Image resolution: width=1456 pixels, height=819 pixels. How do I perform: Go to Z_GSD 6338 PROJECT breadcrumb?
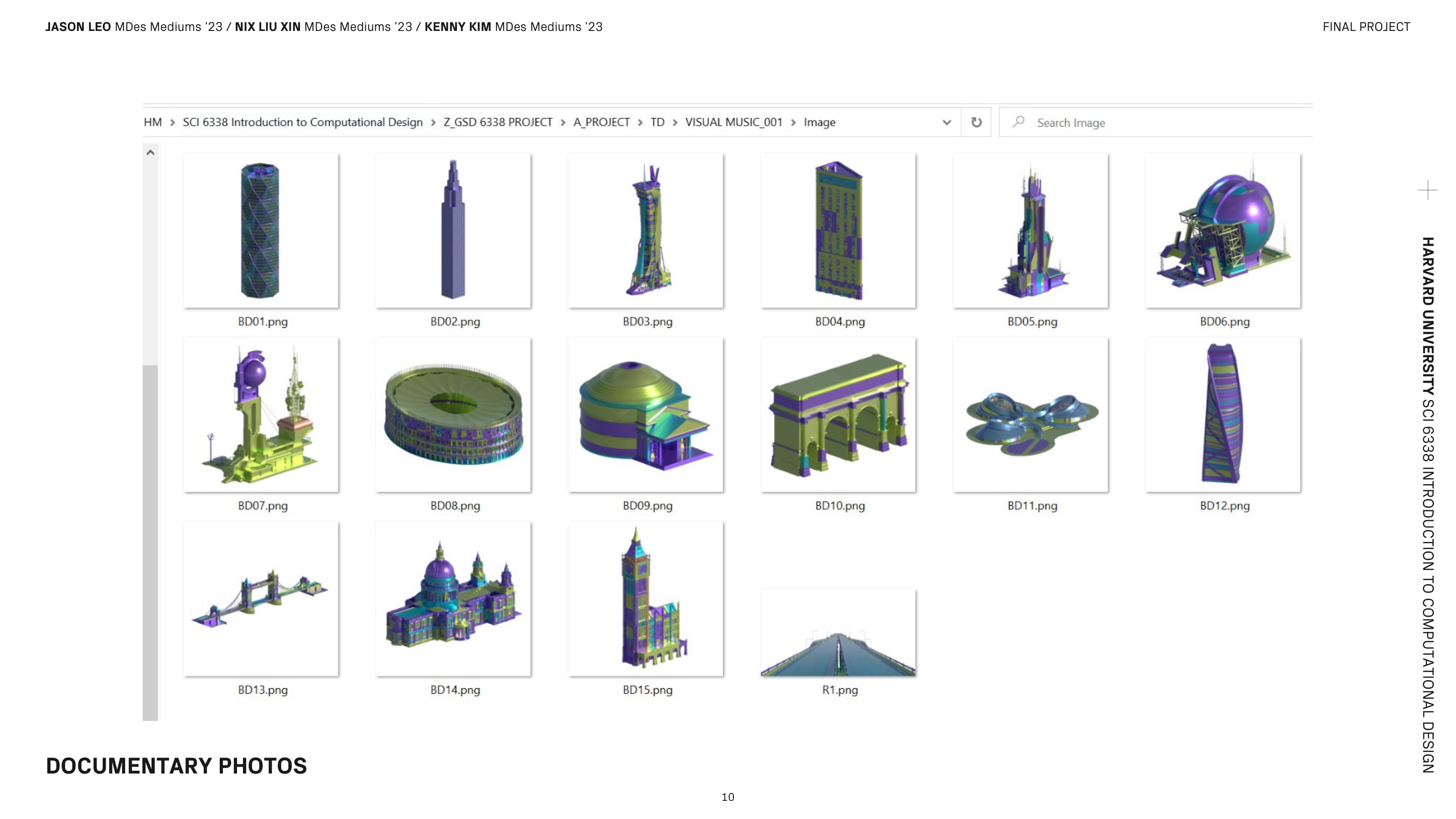pos(498,122)
